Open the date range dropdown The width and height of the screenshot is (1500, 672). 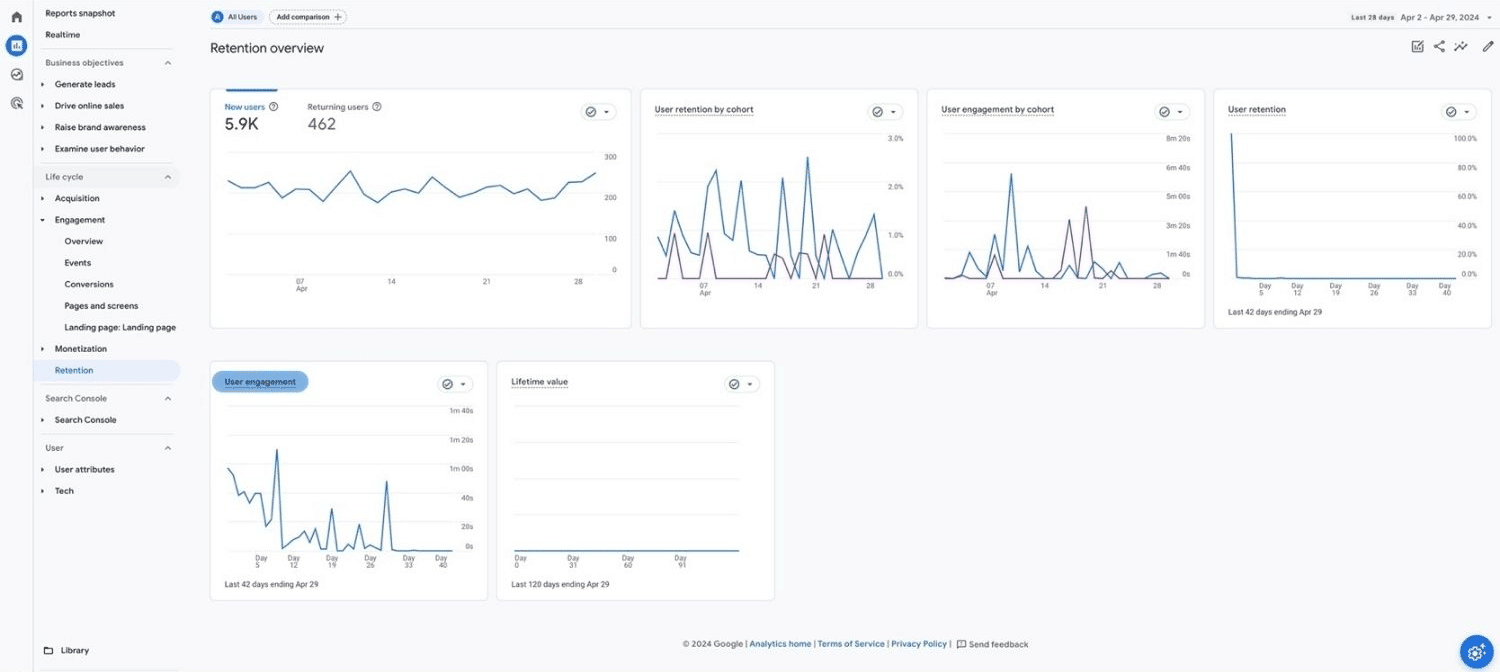coord(1489,17)
